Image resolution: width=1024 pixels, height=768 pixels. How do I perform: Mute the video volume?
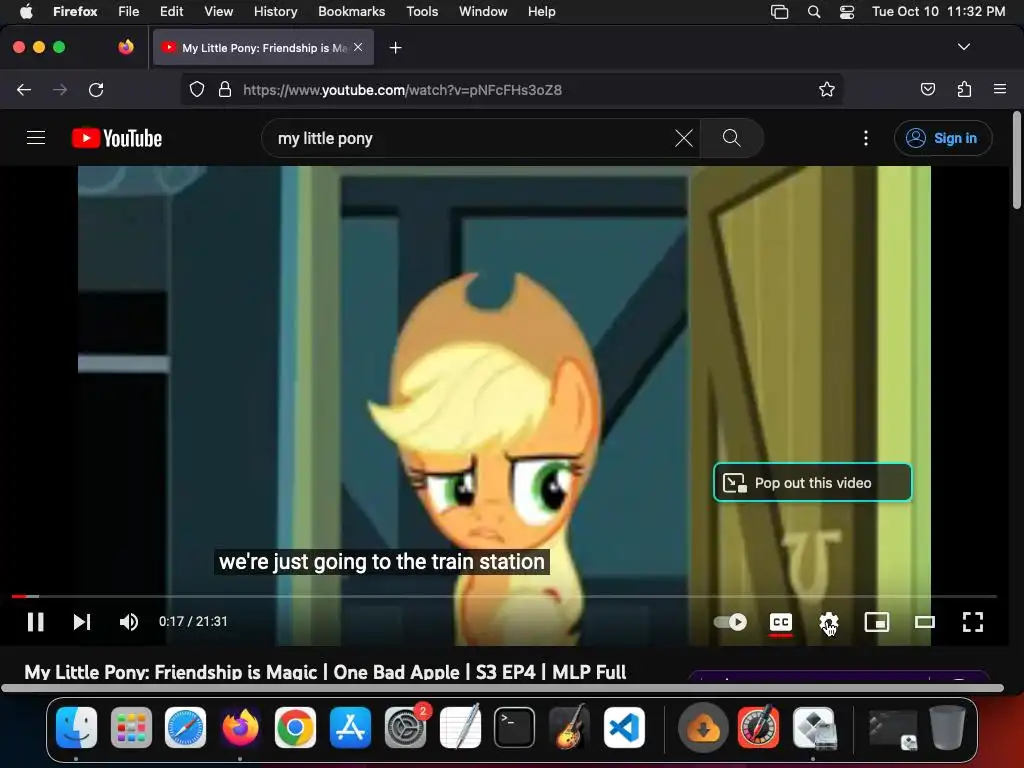click(129, 622)
